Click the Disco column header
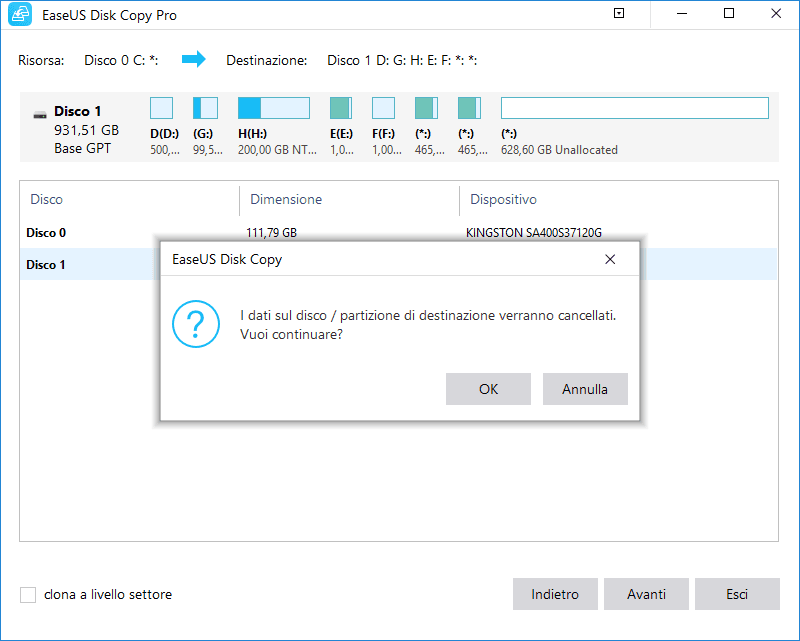Screen dimensions: 800x641 tap(46, 199)
